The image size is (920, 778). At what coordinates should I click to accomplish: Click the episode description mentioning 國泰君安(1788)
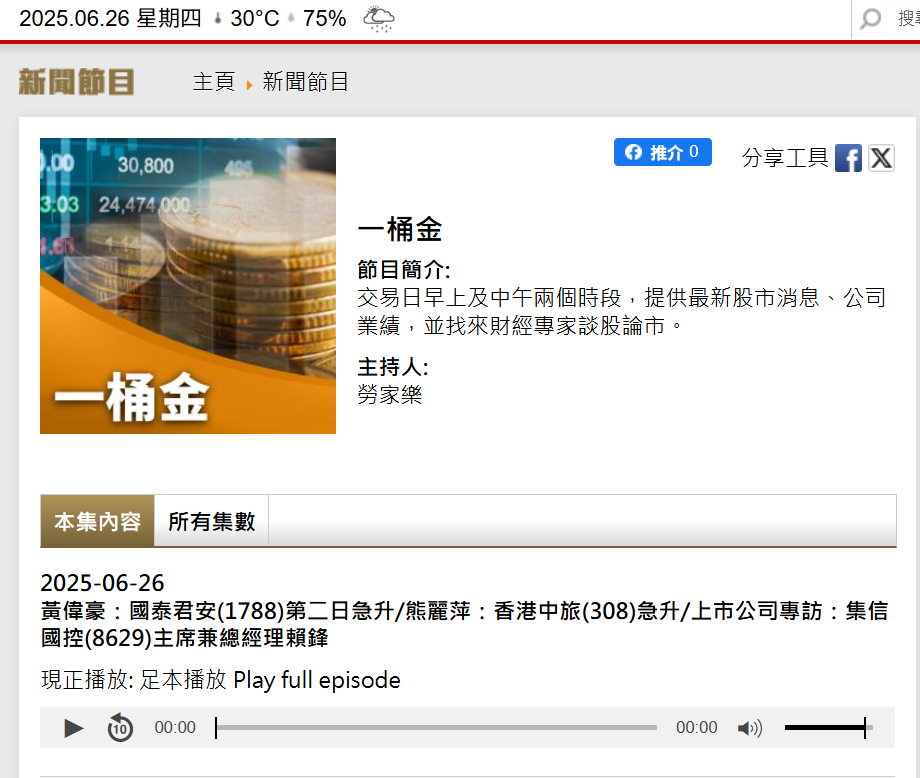coord(464,624)
